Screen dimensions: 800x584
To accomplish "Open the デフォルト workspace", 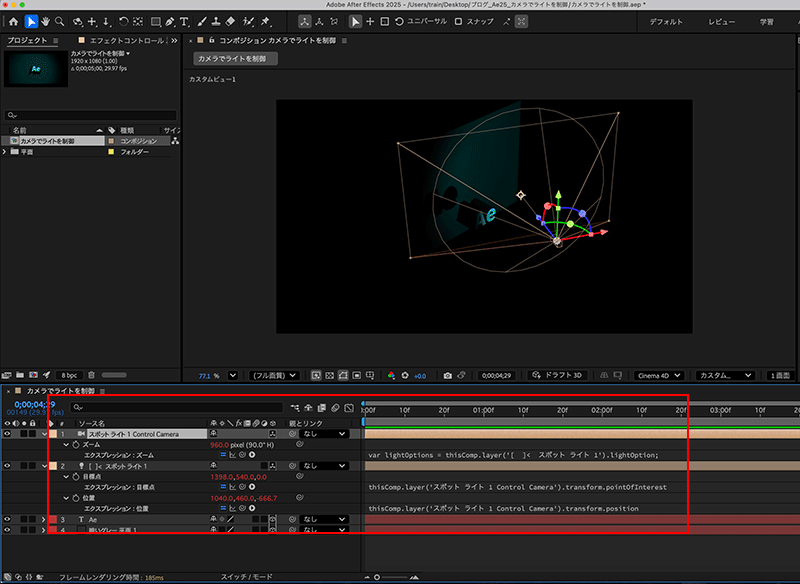I will click(666, 21).
